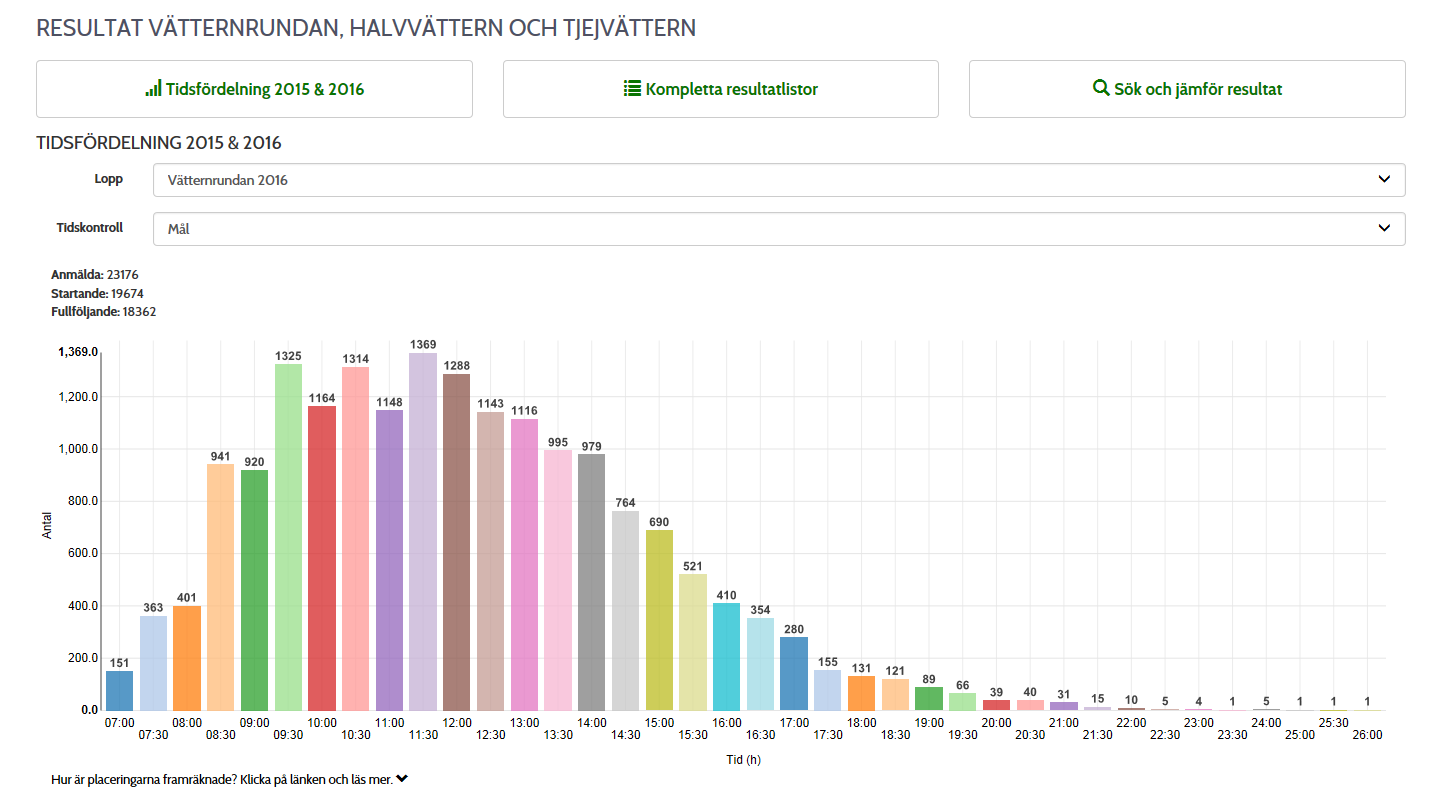Click the orange 18:00 bar with 131
This screenshot has height=800, width=1453.
coord(861,694)
